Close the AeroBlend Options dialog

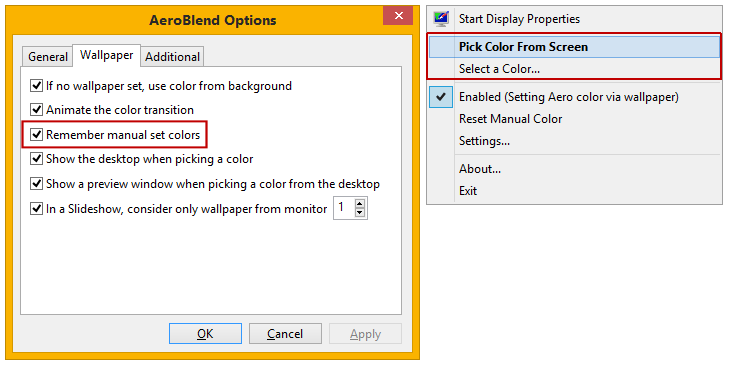point(398,15)
